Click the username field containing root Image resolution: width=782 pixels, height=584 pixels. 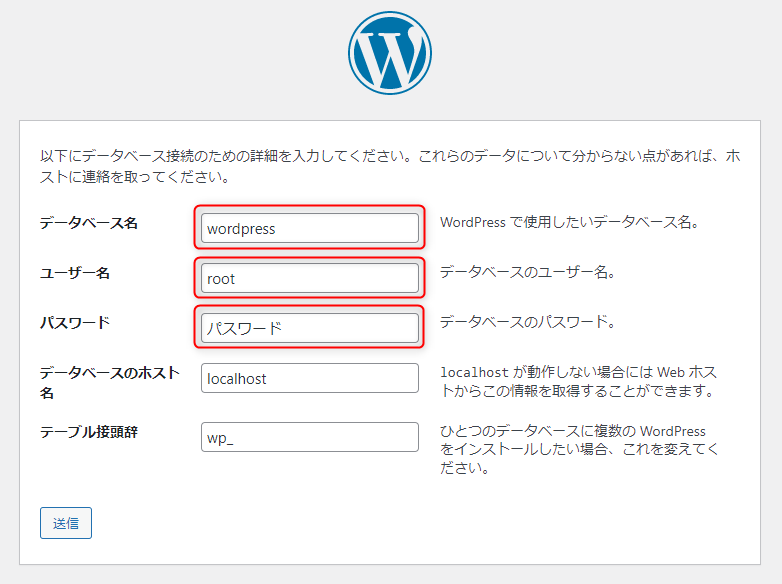pyautogui.click(x=310, y=278)
